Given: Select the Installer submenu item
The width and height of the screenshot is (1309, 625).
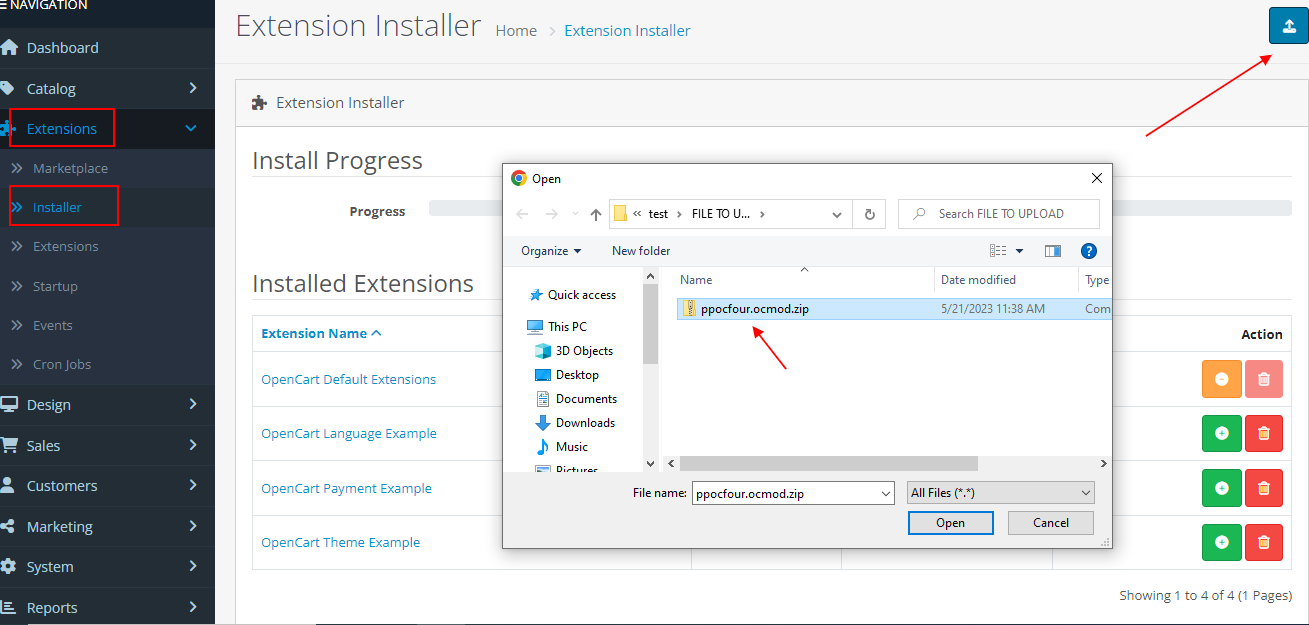Looking at the screenshot, I should coord(57,207).
